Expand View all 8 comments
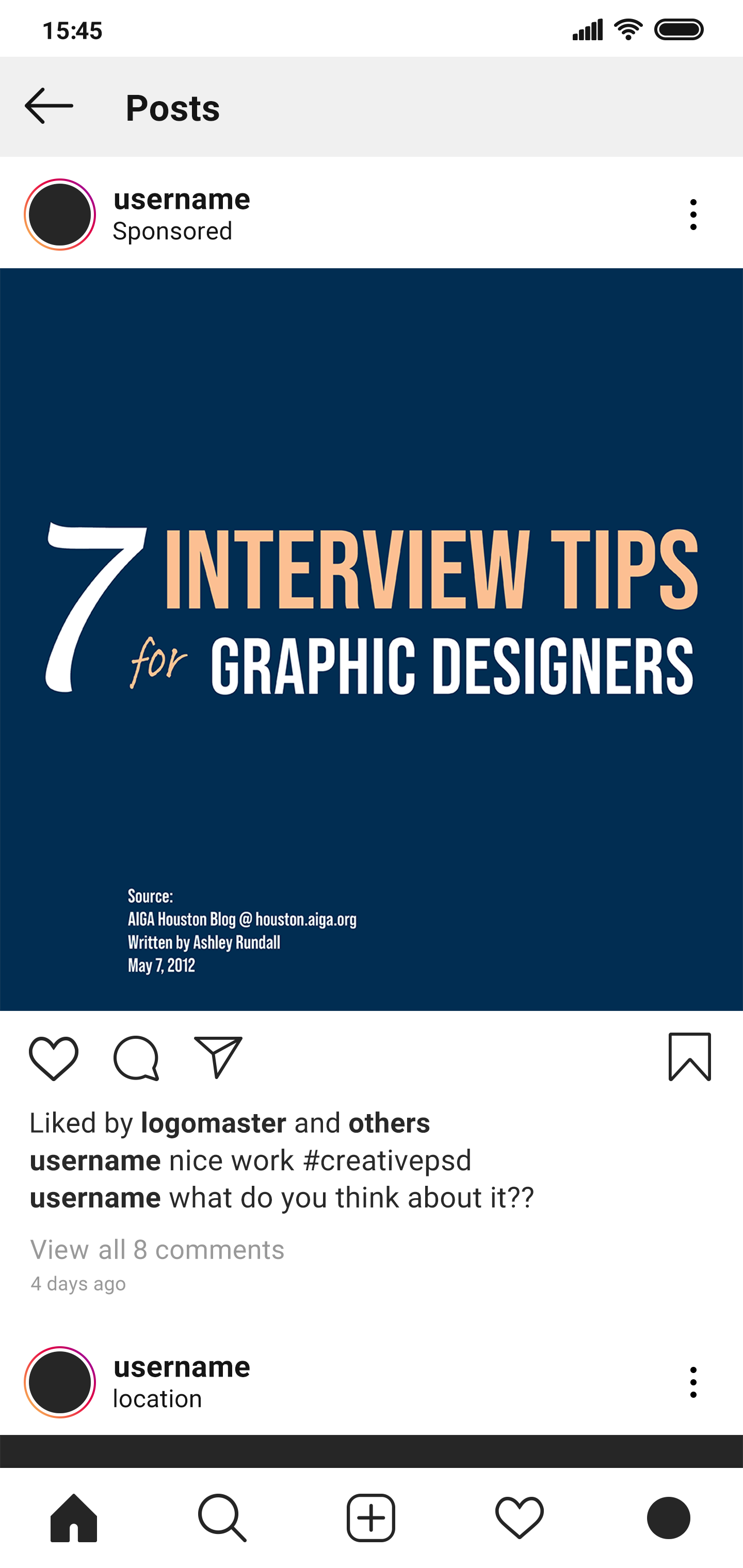 click(x=157, y=1250)
